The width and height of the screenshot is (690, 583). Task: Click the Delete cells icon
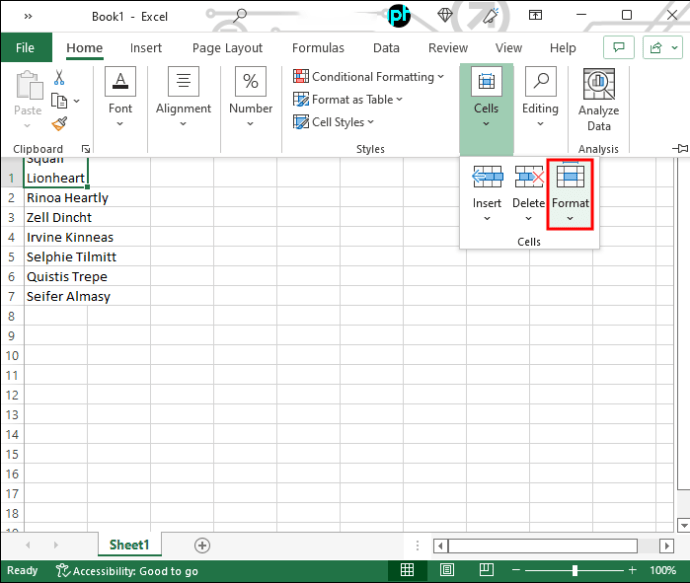[529, 176]
